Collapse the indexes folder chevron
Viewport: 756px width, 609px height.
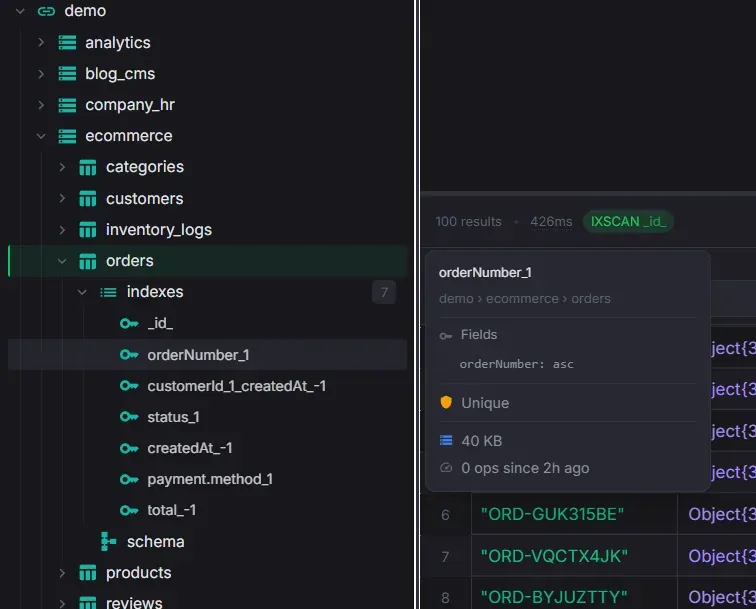[83, 292]
